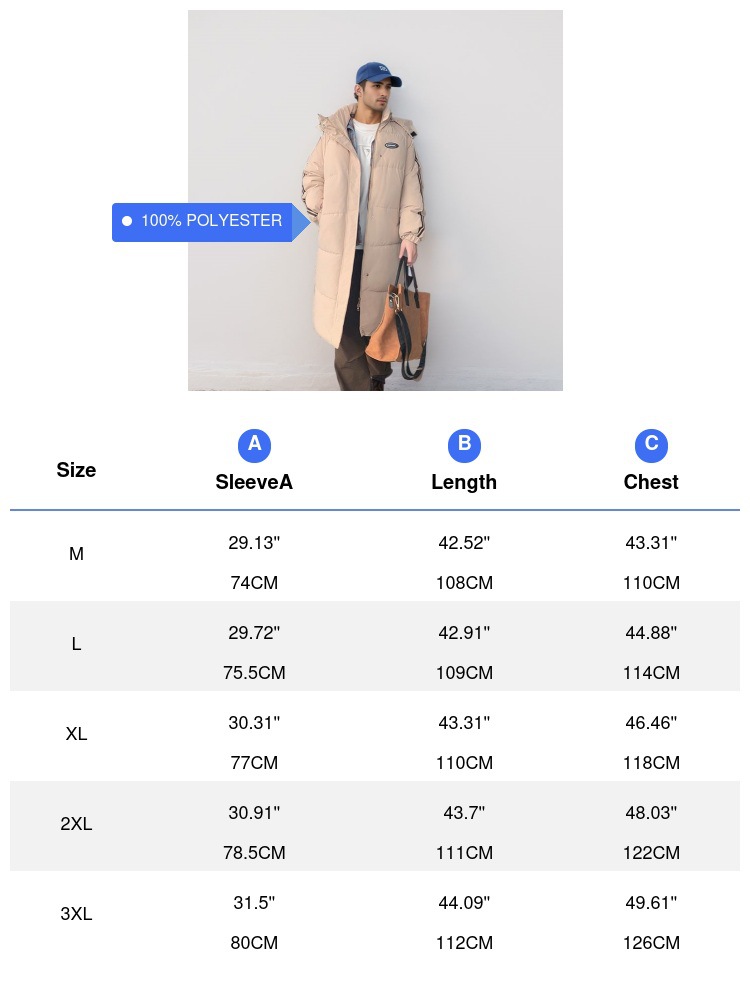Select the 2XL size row label
The width and height of the screenshot is (750, 1000).
coord(76,824)
